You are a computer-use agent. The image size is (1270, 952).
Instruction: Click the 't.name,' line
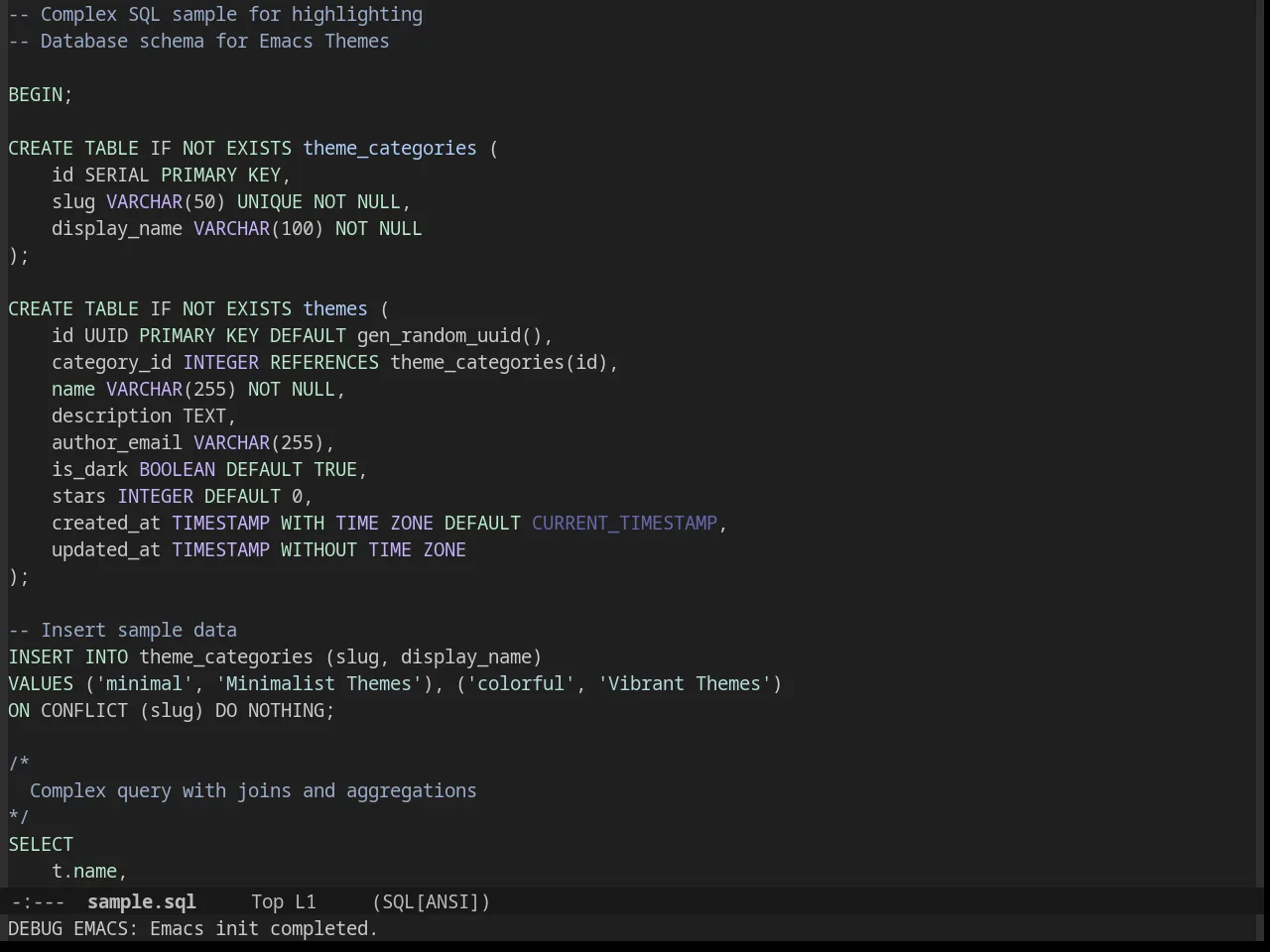[x=89, y=871]
